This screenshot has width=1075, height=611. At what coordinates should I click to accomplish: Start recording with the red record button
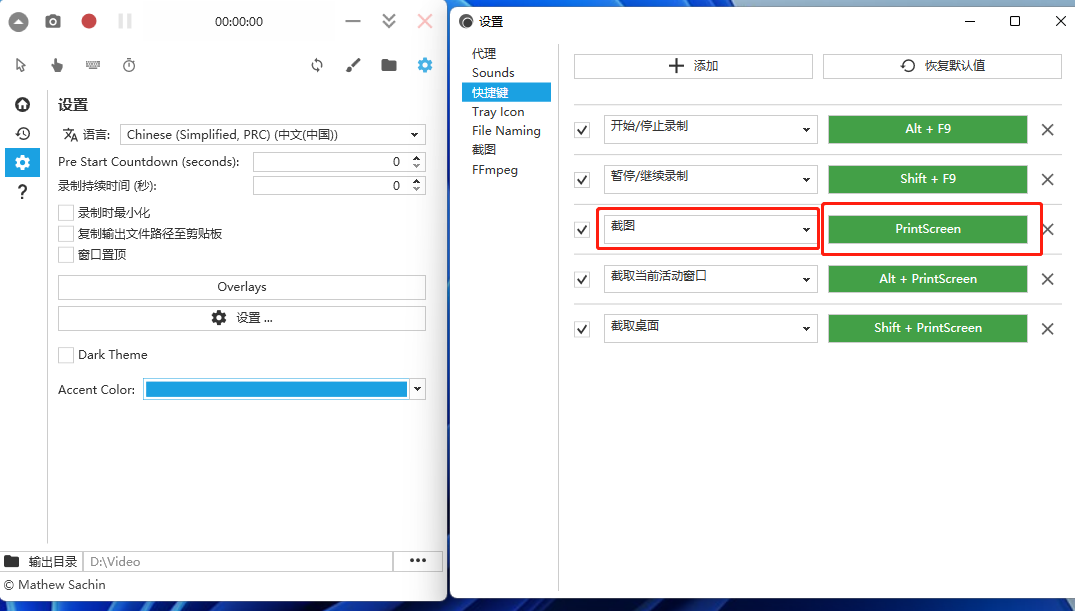[x=89, y=21]
